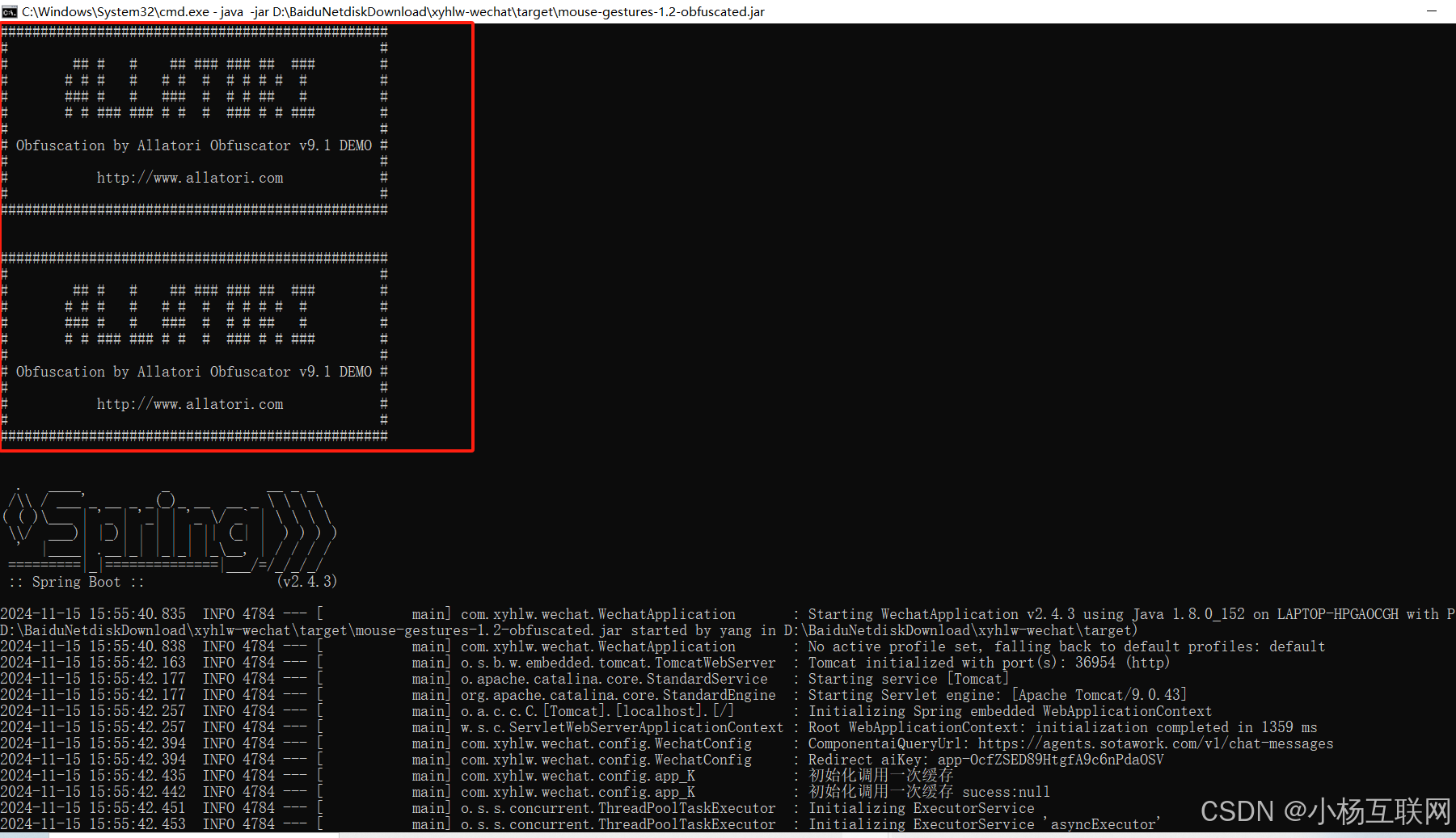Click logger 'o.s.b.w.embedded.tomcat.TomcatWebServer'

point(618,663)
